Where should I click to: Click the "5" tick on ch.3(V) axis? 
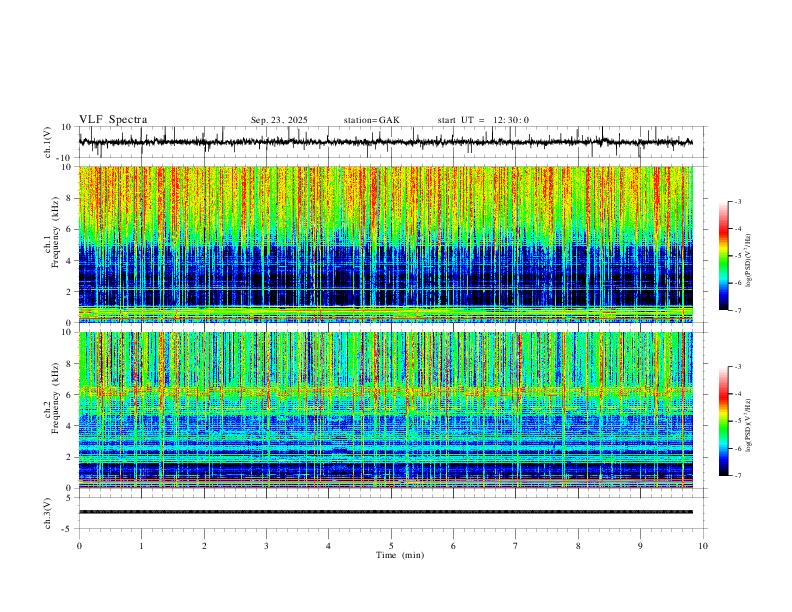click(x=69, y=498)
